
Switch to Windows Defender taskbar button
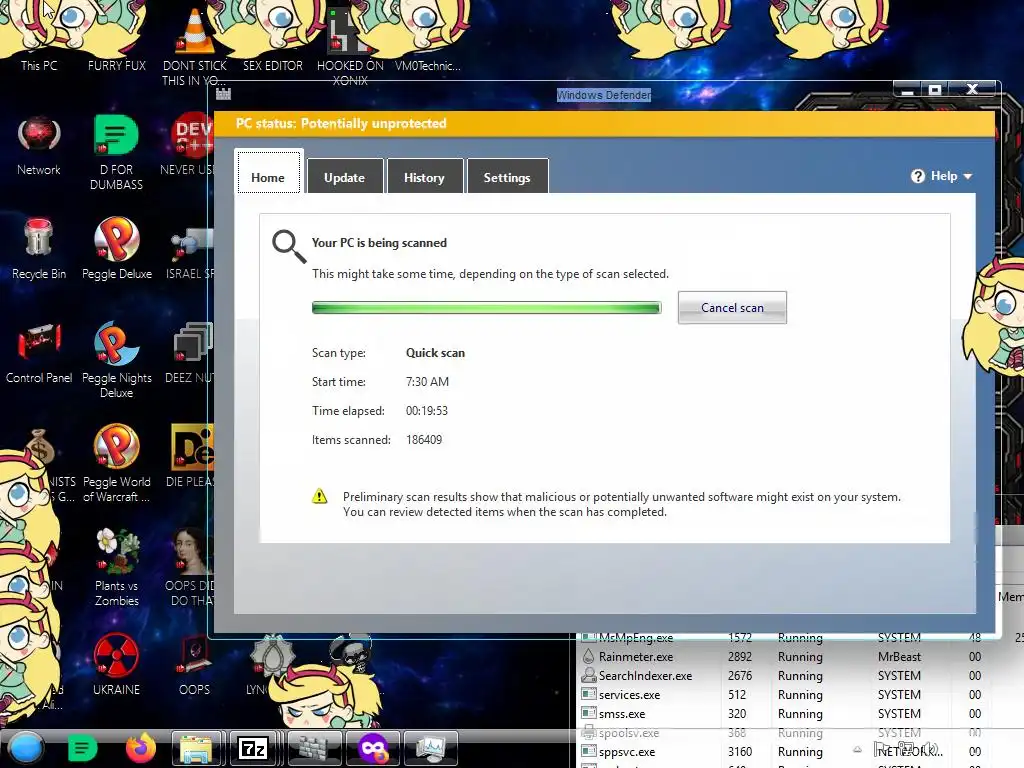tap(315, 748)
